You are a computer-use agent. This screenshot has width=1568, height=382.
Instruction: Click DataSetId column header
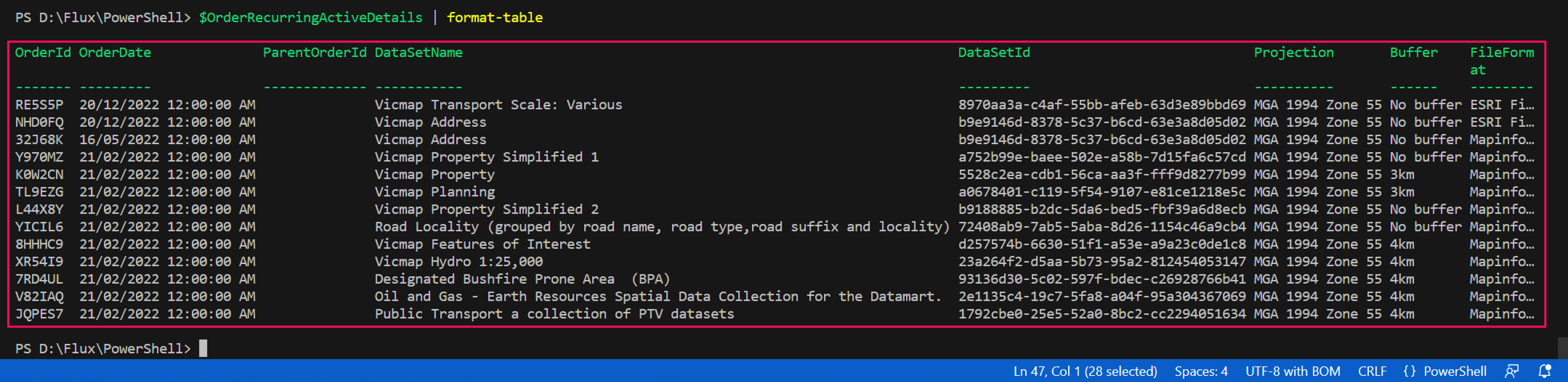[x=994, y=52]
